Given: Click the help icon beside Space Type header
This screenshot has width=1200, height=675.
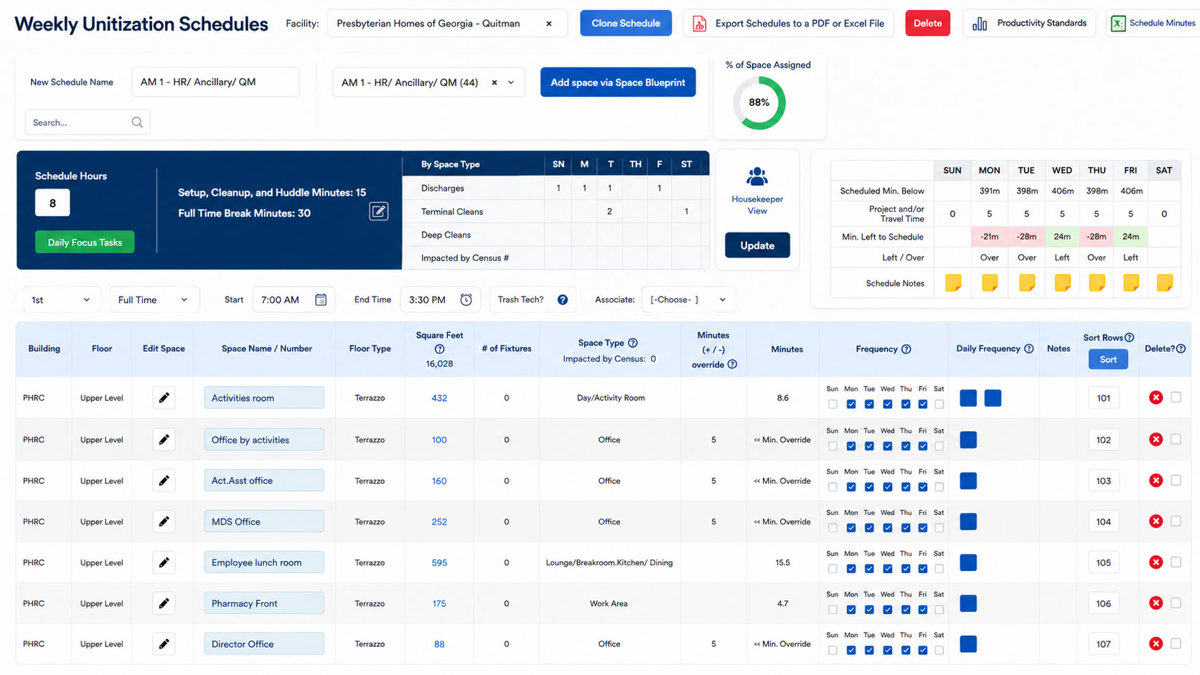Looking at the screenshot, I should point(633,343).
